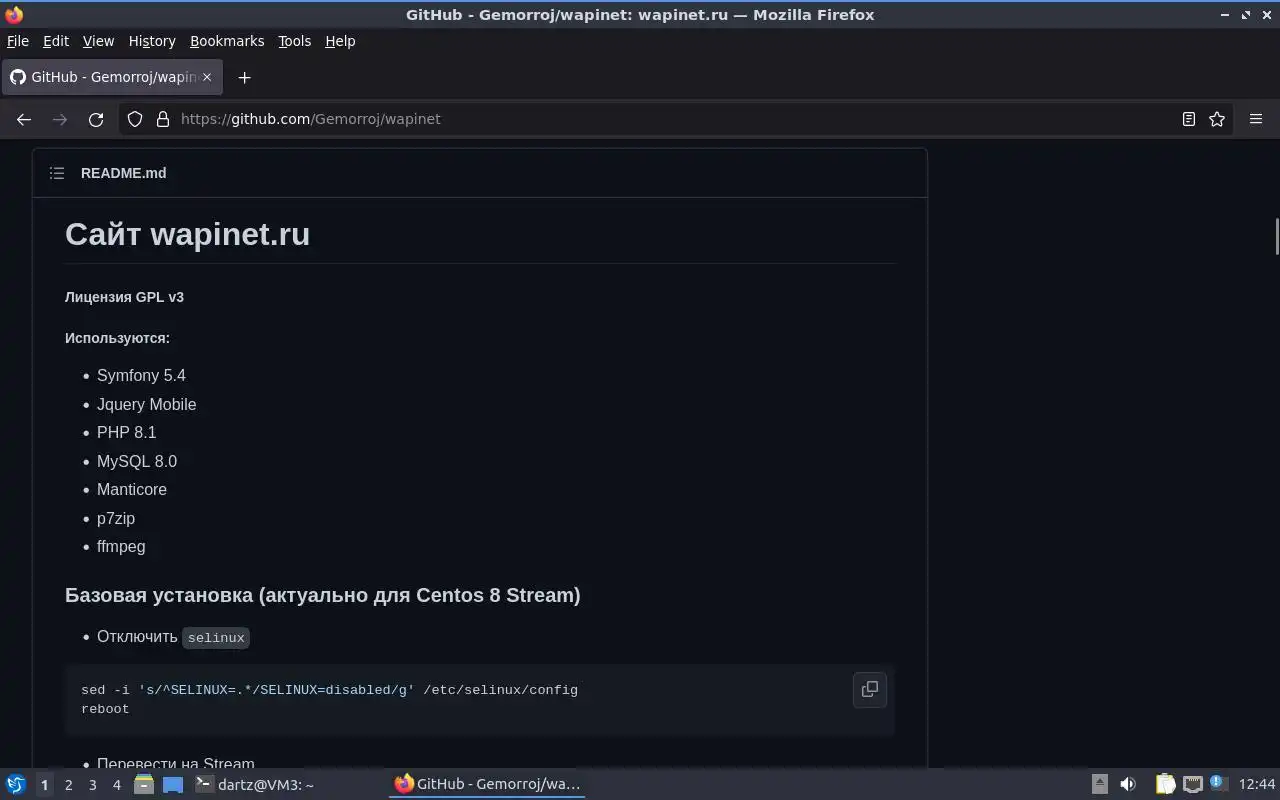Copy the sed command code block
Screen dimensions: 1280x800
(870, 689)
